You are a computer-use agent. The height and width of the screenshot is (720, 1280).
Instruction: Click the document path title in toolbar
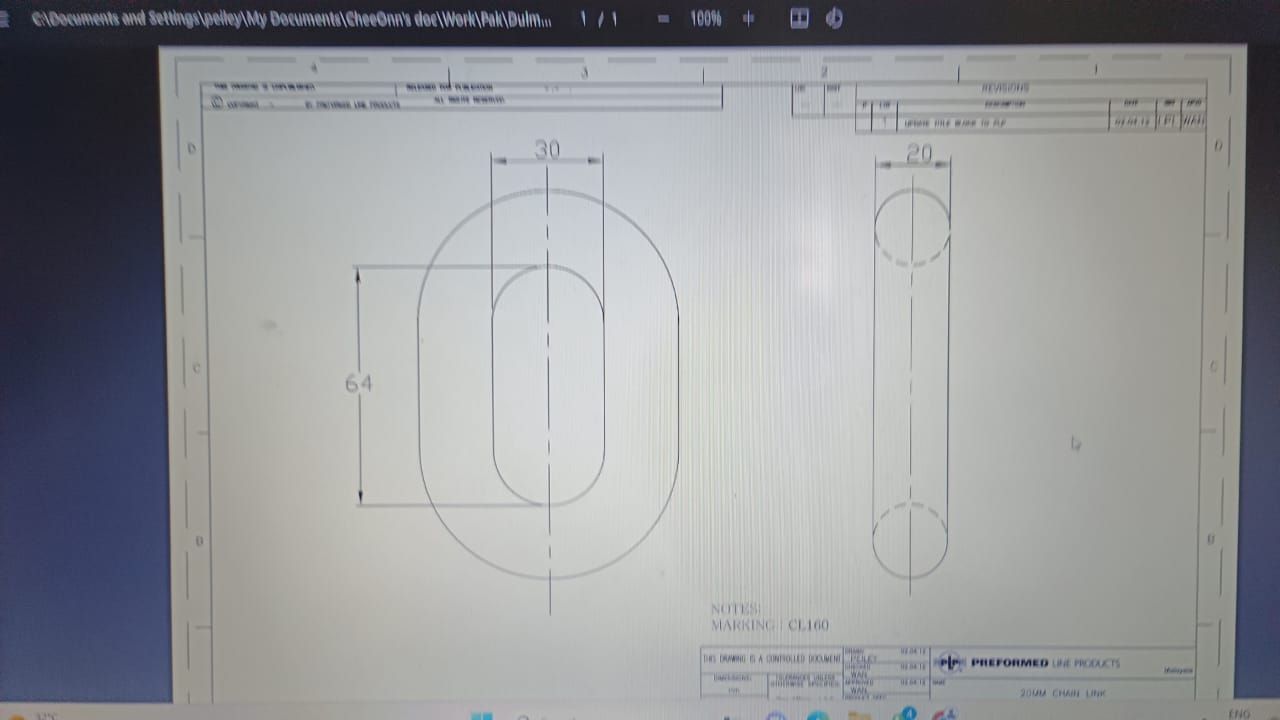(x=291, y=19)
